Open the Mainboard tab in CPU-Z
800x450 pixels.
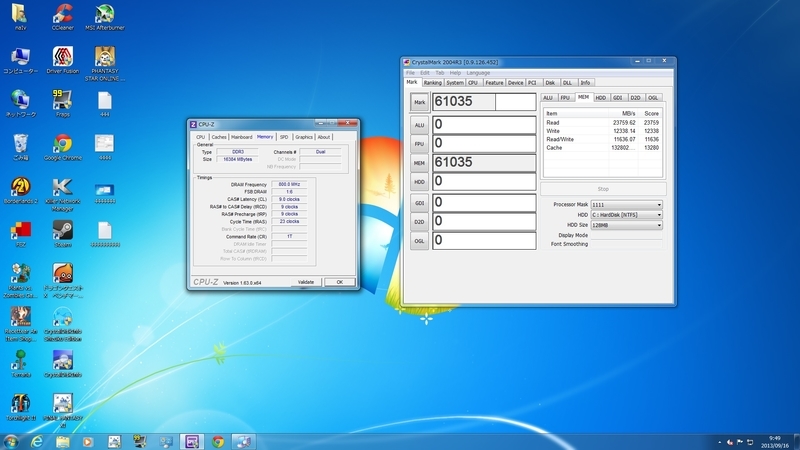point(241,137)
